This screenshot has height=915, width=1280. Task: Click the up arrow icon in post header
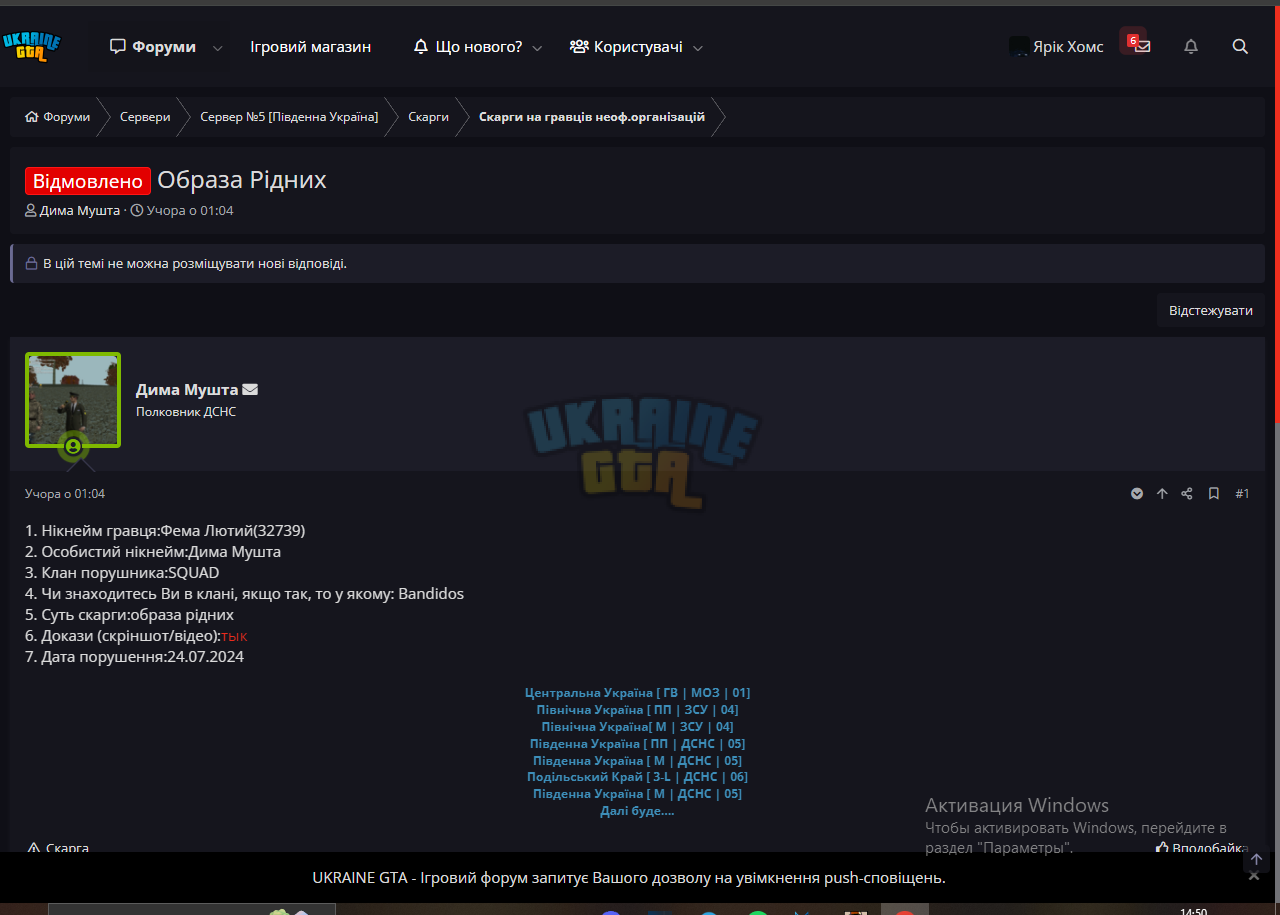[1162, 494]
